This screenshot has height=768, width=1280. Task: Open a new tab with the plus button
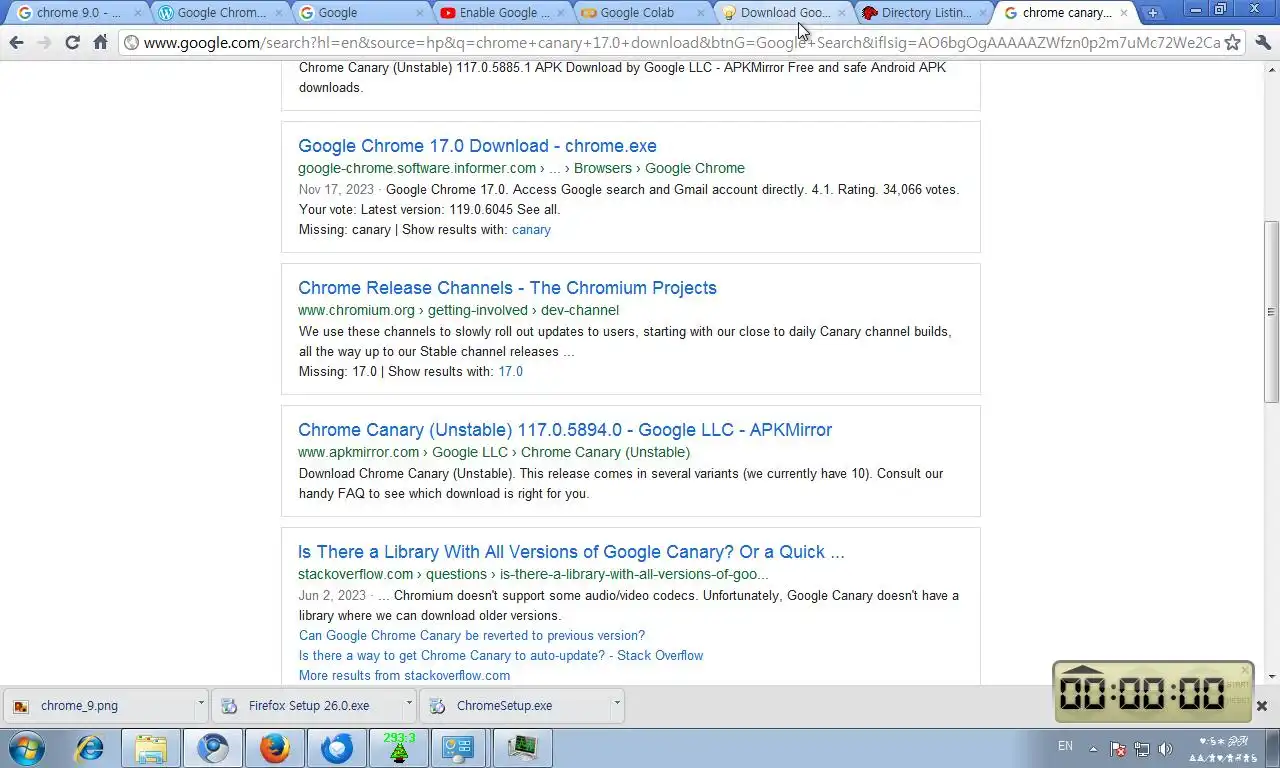point(1153,13)
